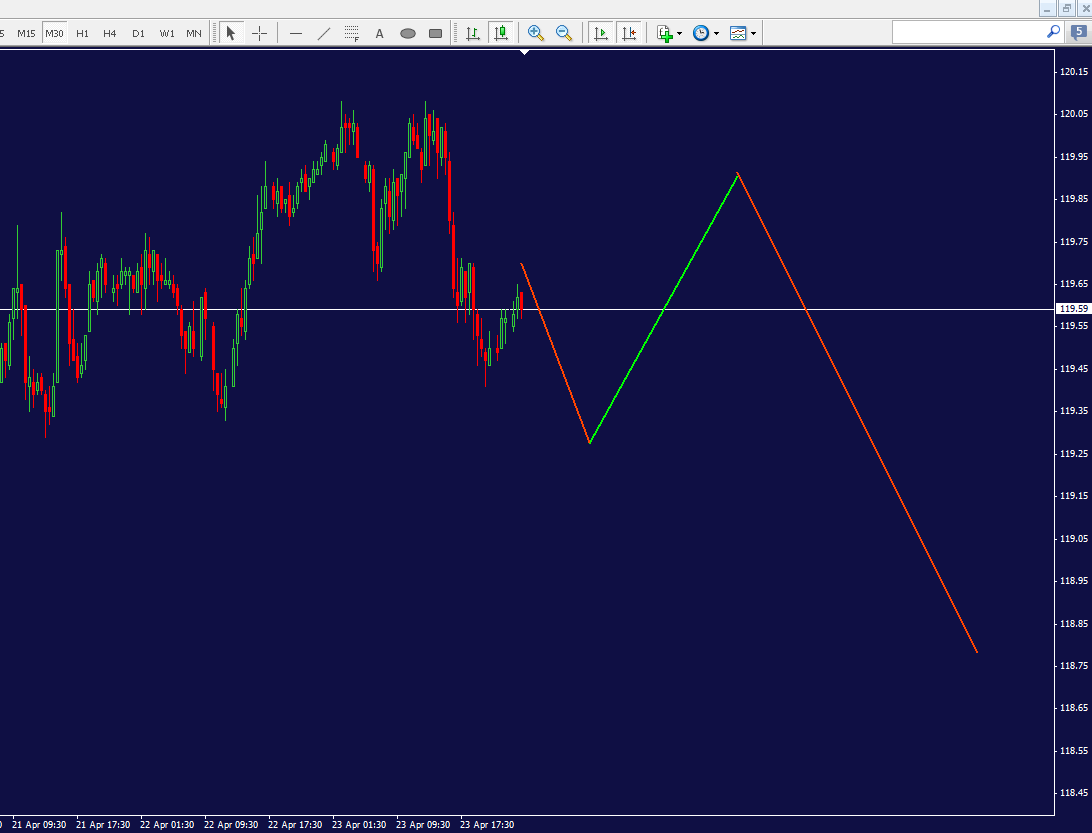
Task: Switch chart timeframe to D1
Action: 138,32
